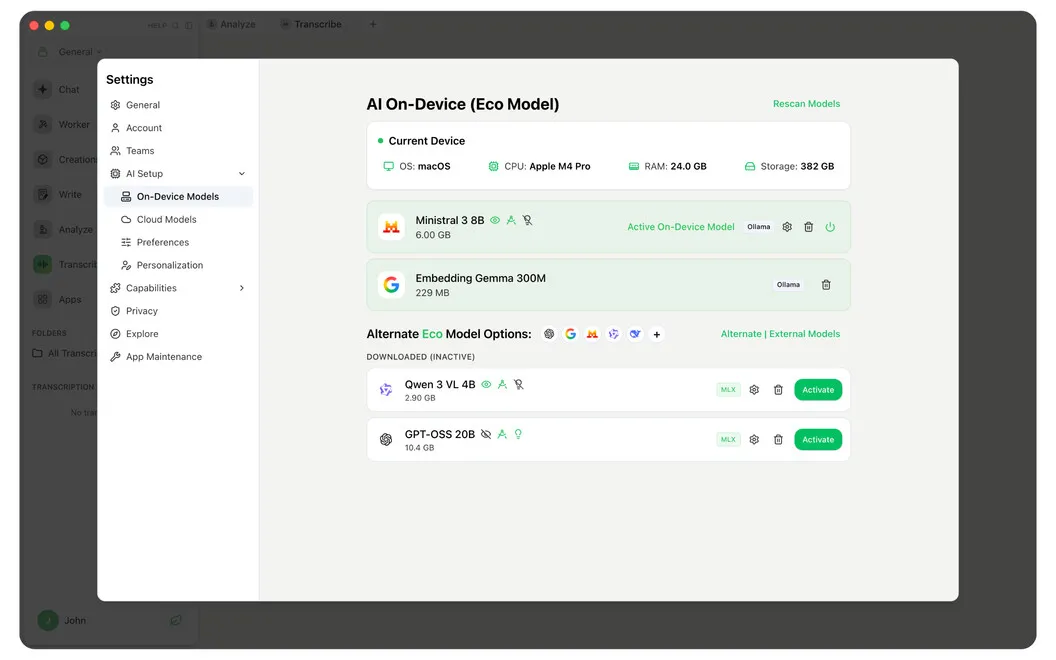
Task: Collapse the AI Setup section
Action: pyautogui.click(x=242, y=174)
